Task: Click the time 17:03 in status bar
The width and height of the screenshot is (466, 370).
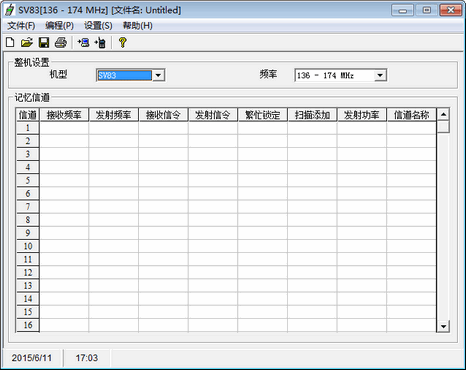Action: click(87, 358)
